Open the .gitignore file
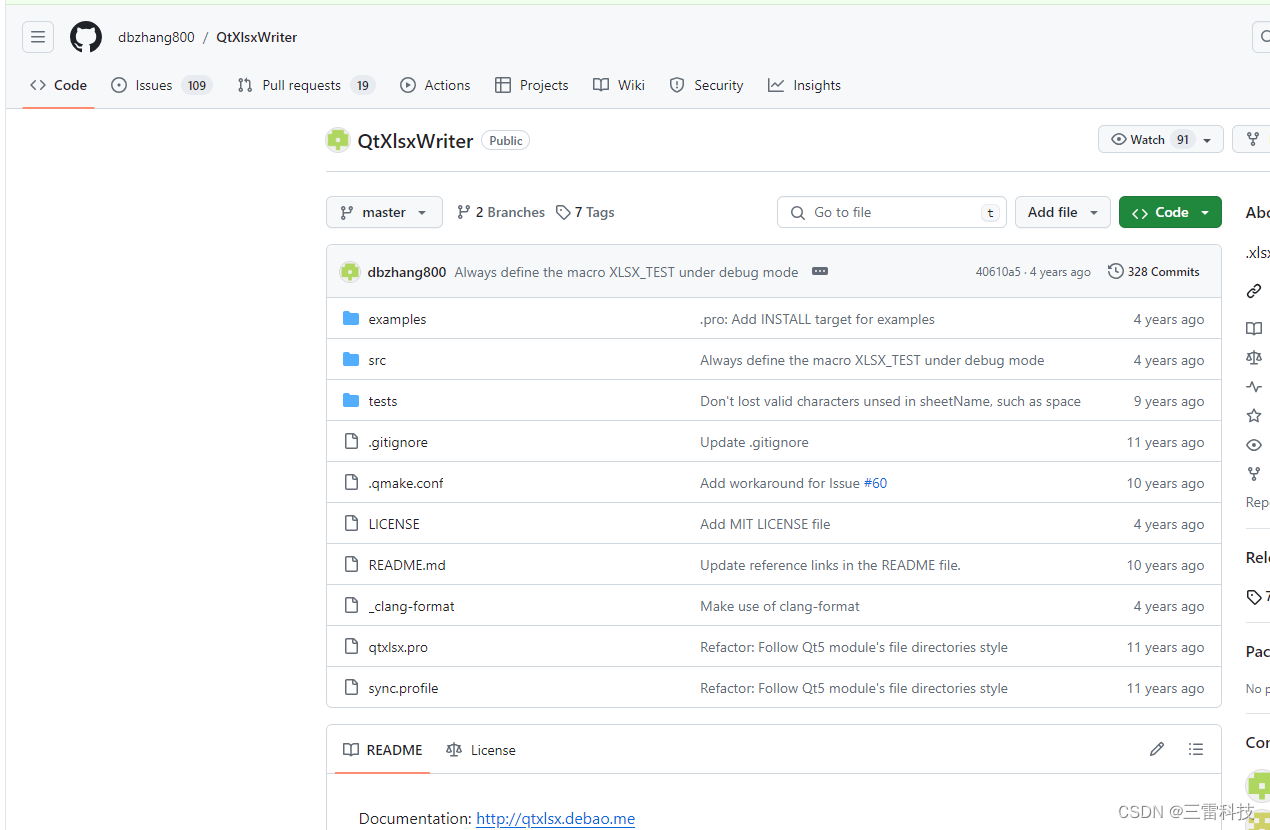Screen dimensions: 1270x830 coord(398,442)
